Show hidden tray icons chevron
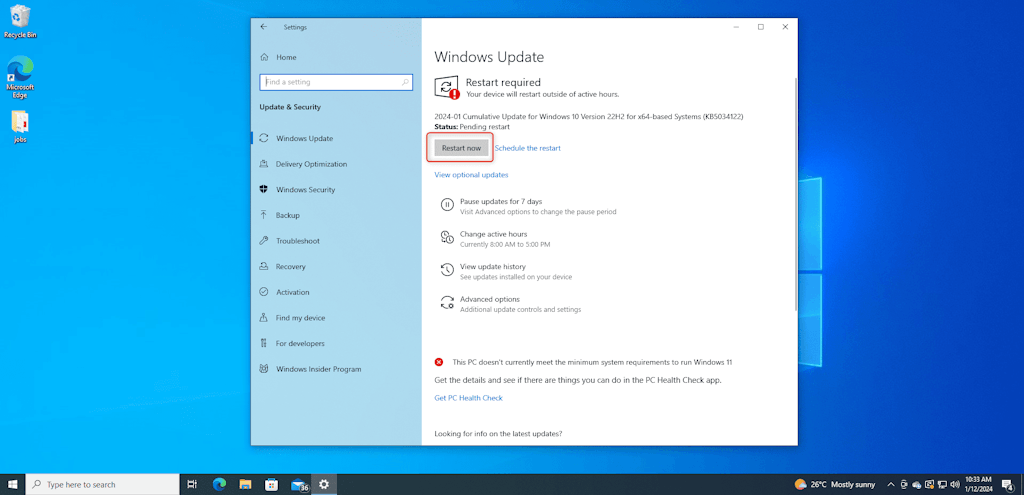 tap(891, 485)
